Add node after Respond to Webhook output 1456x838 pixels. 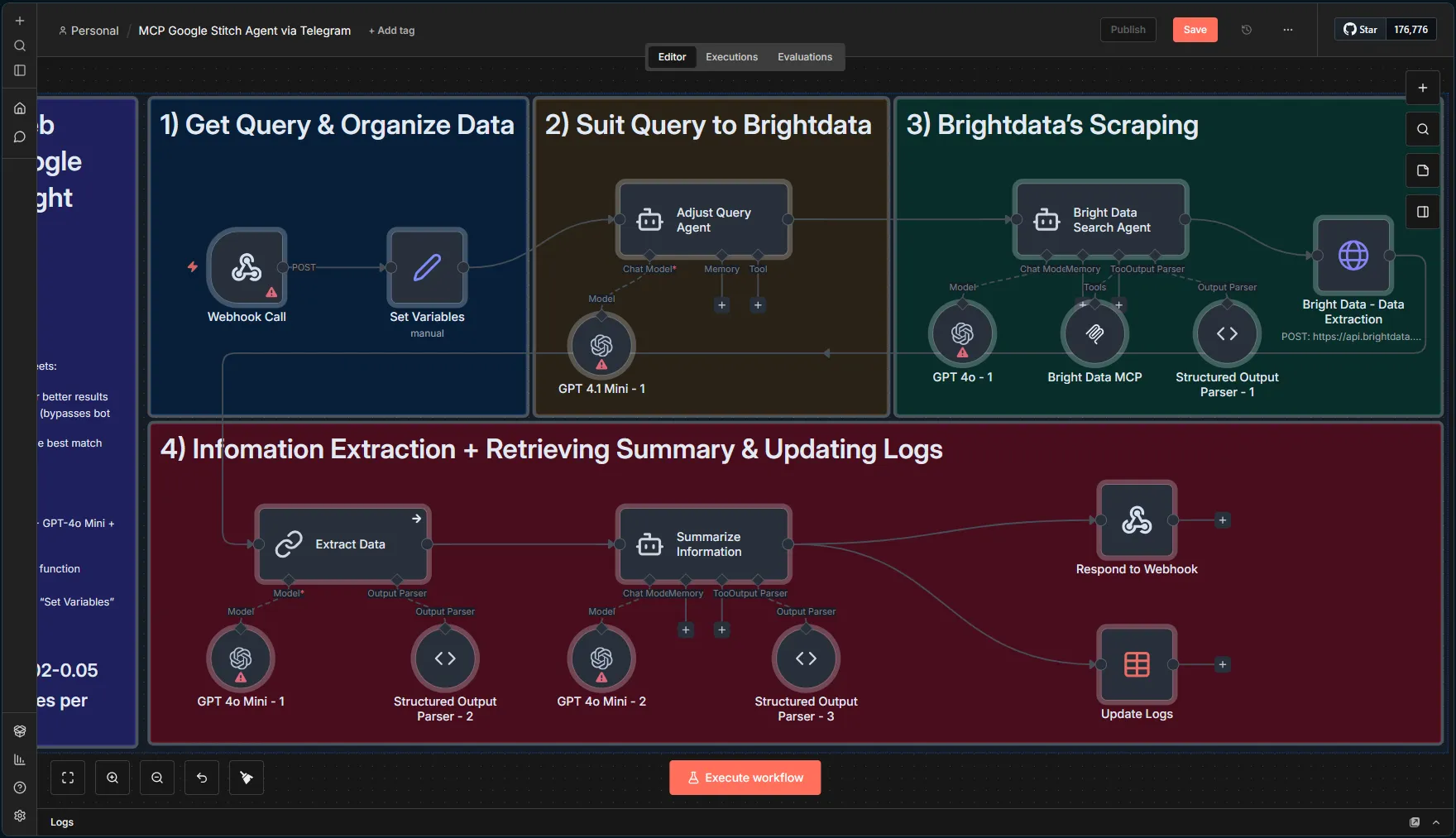[1223, 520]
